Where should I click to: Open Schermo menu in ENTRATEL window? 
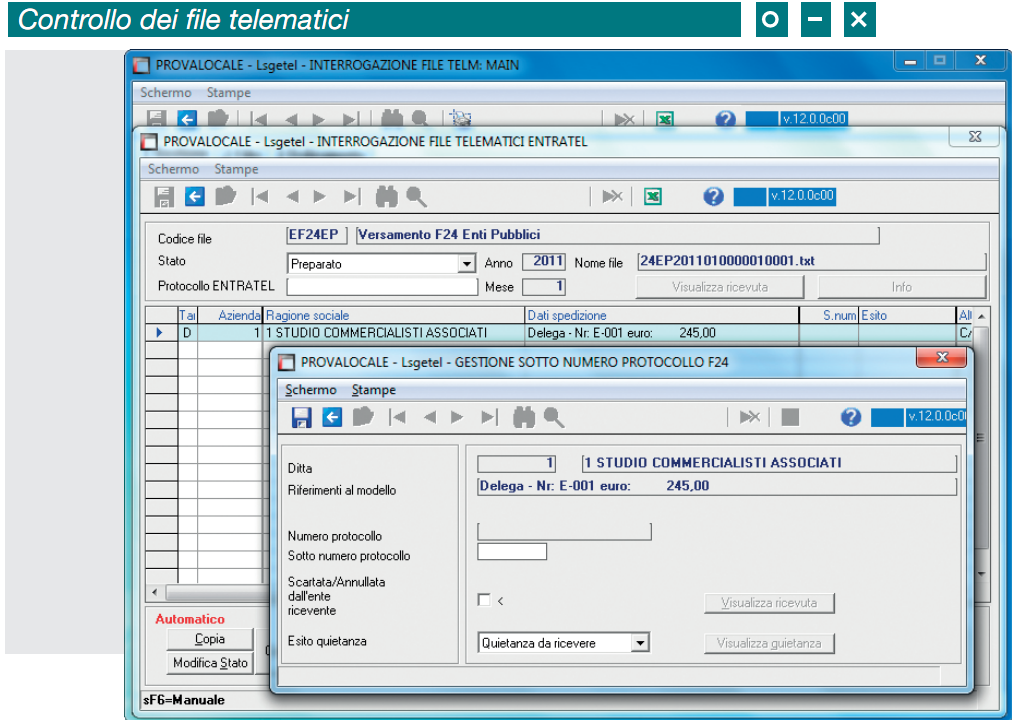click(x=173, y=169)
